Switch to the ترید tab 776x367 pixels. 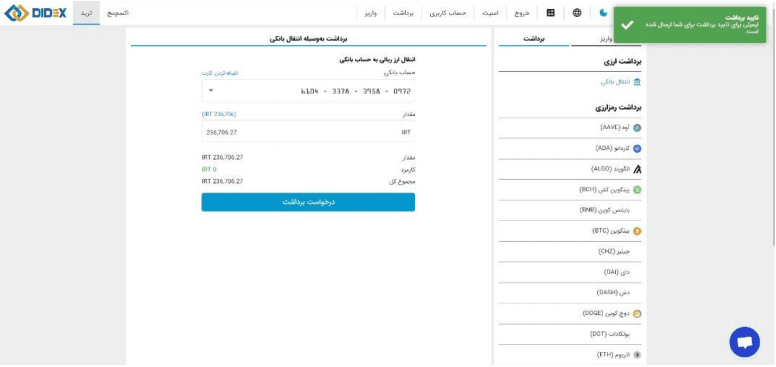87,13
